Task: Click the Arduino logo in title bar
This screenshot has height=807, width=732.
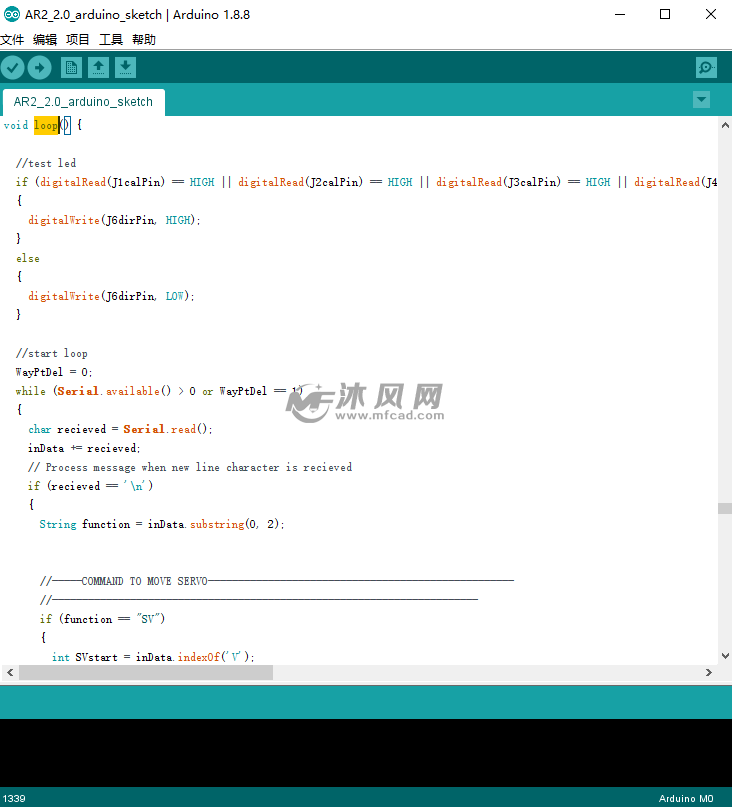Action: point(11,15)
